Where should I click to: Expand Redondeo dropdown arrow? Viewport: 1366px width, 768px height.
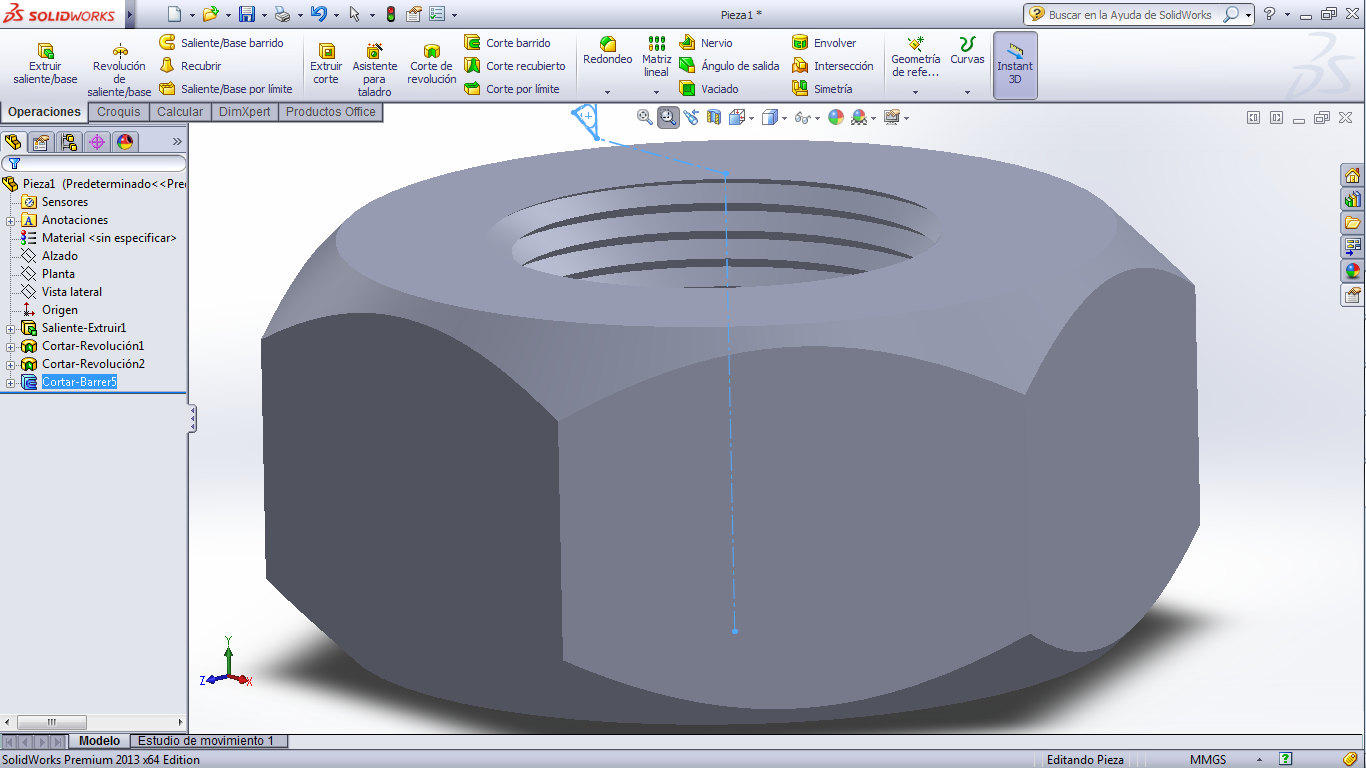(x=608, y=92)
